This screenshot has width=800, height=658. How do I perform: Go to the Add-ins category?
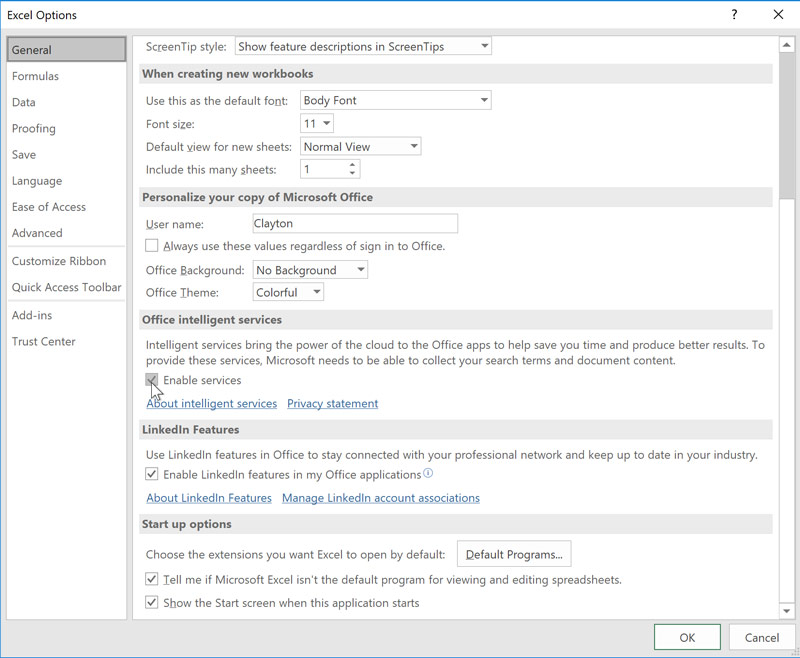pyautogui.click(x=66, y=315)
